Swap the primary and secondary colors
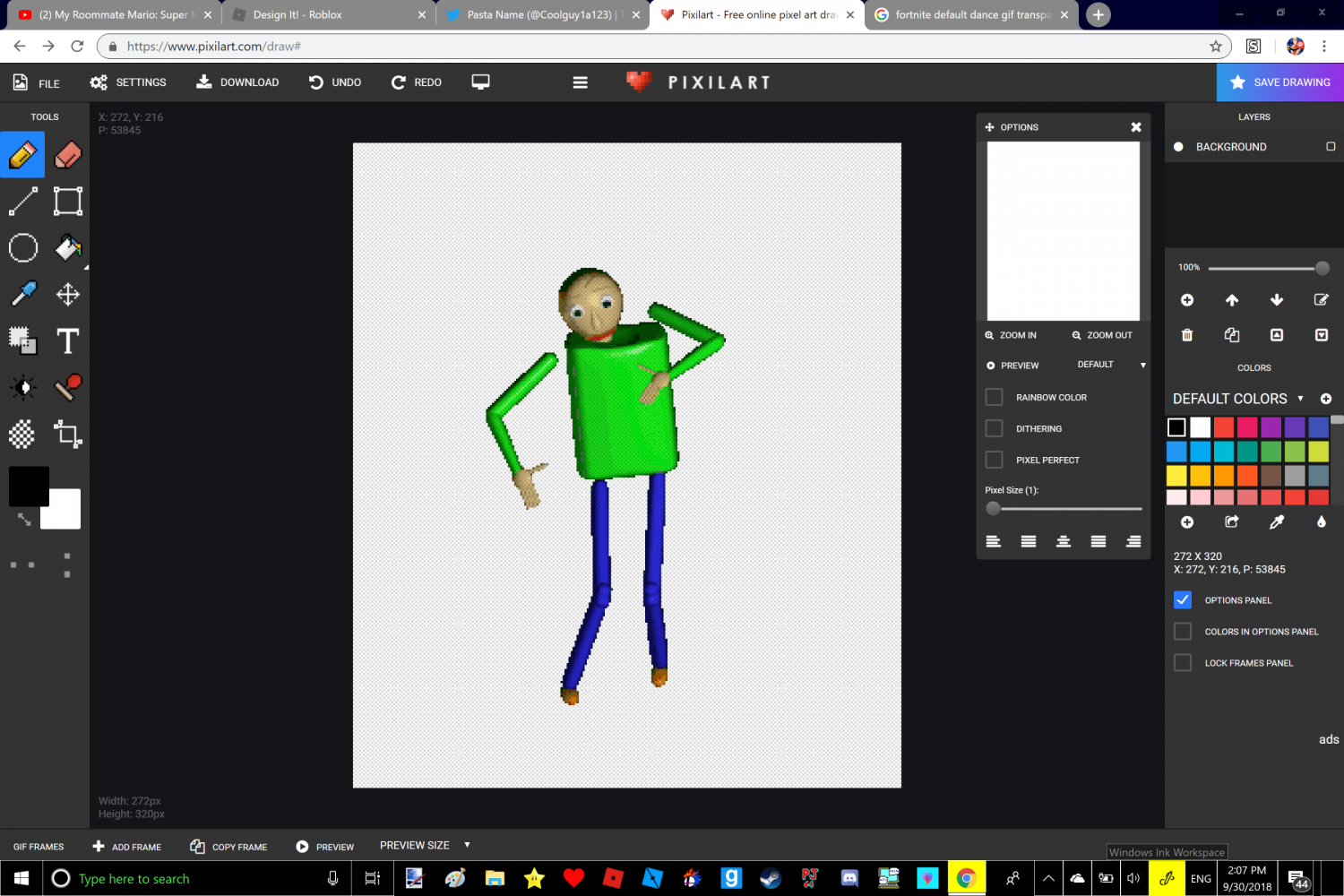The image size is (1344, 896). (x=24, y=520)
